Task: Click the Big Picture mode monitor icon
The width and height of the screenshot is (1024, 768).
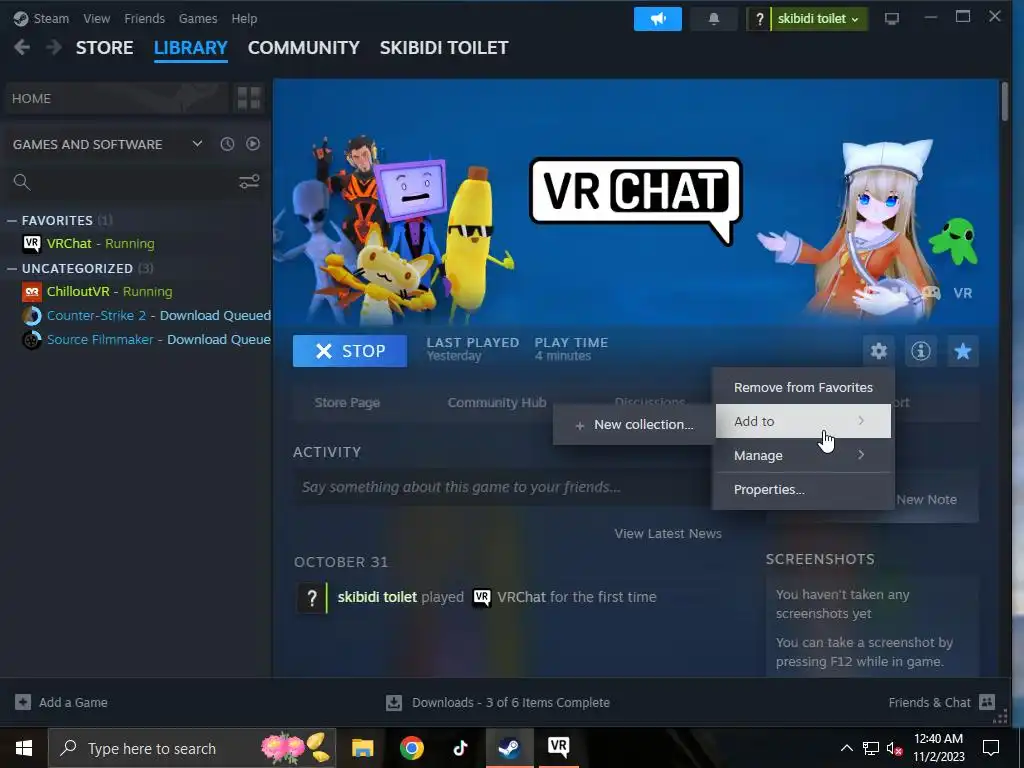Action: pos(891,19)
